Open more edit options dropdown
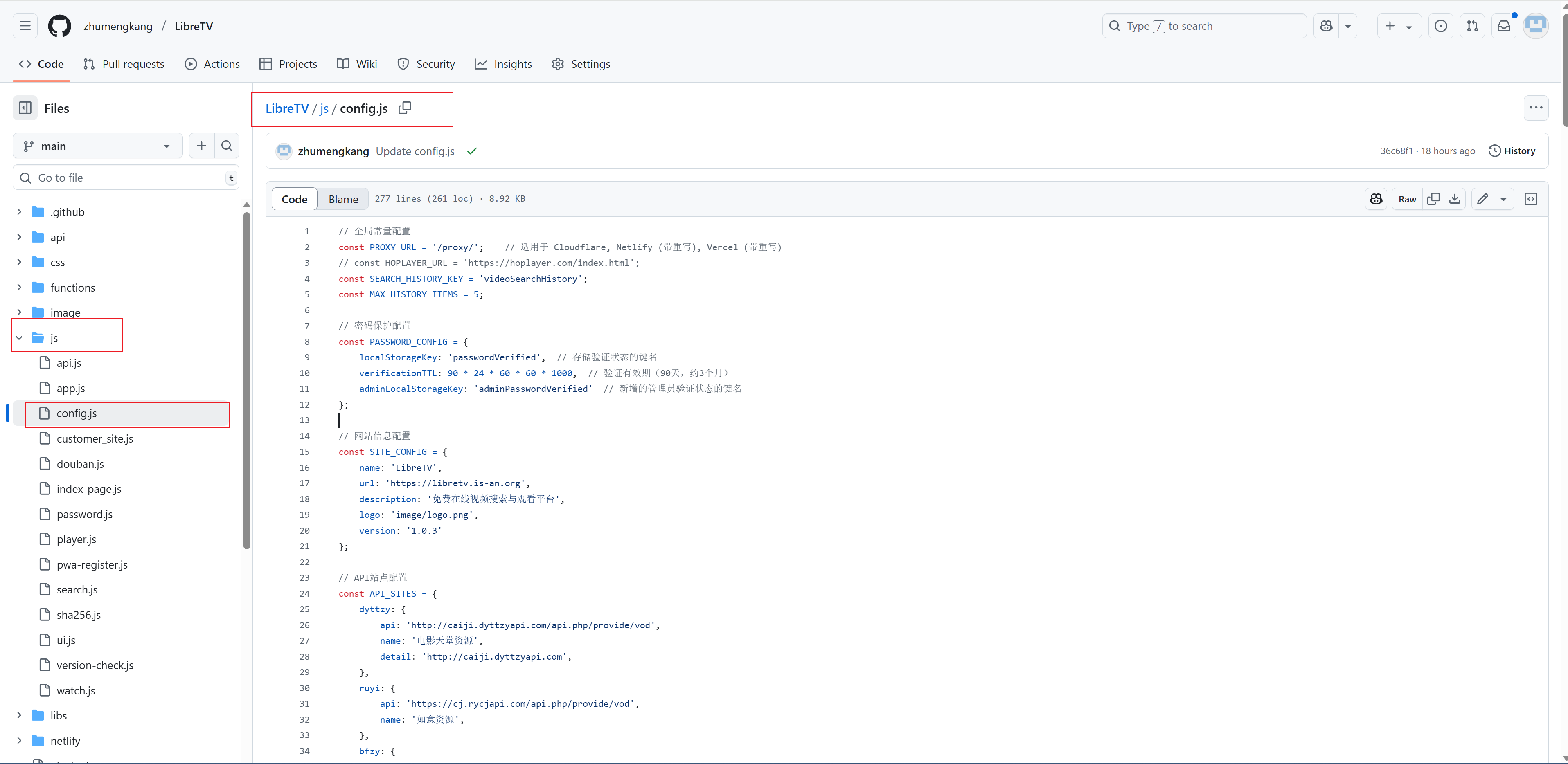Screen dimensions: 1568x764 (1503, 199)
